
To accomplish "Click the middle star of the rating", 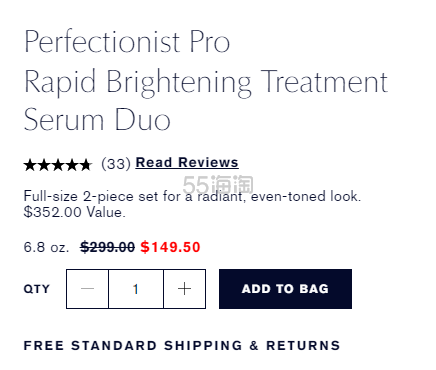I will [57, 164].
